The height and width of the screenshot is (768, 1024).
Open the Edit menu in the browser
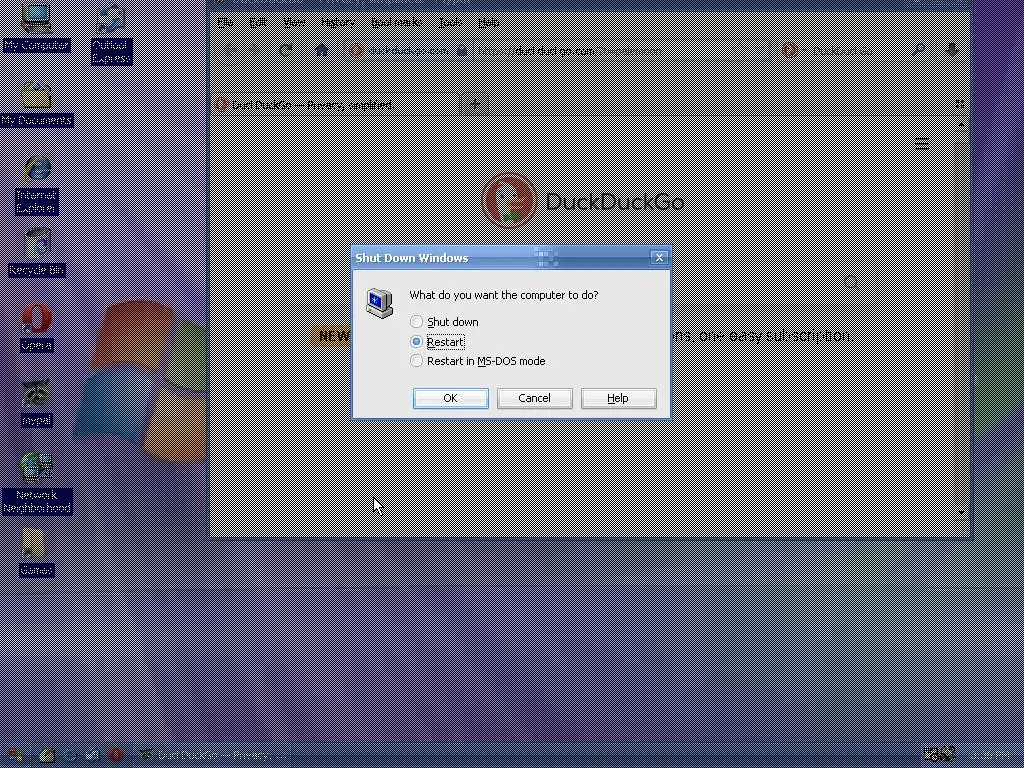258,22
